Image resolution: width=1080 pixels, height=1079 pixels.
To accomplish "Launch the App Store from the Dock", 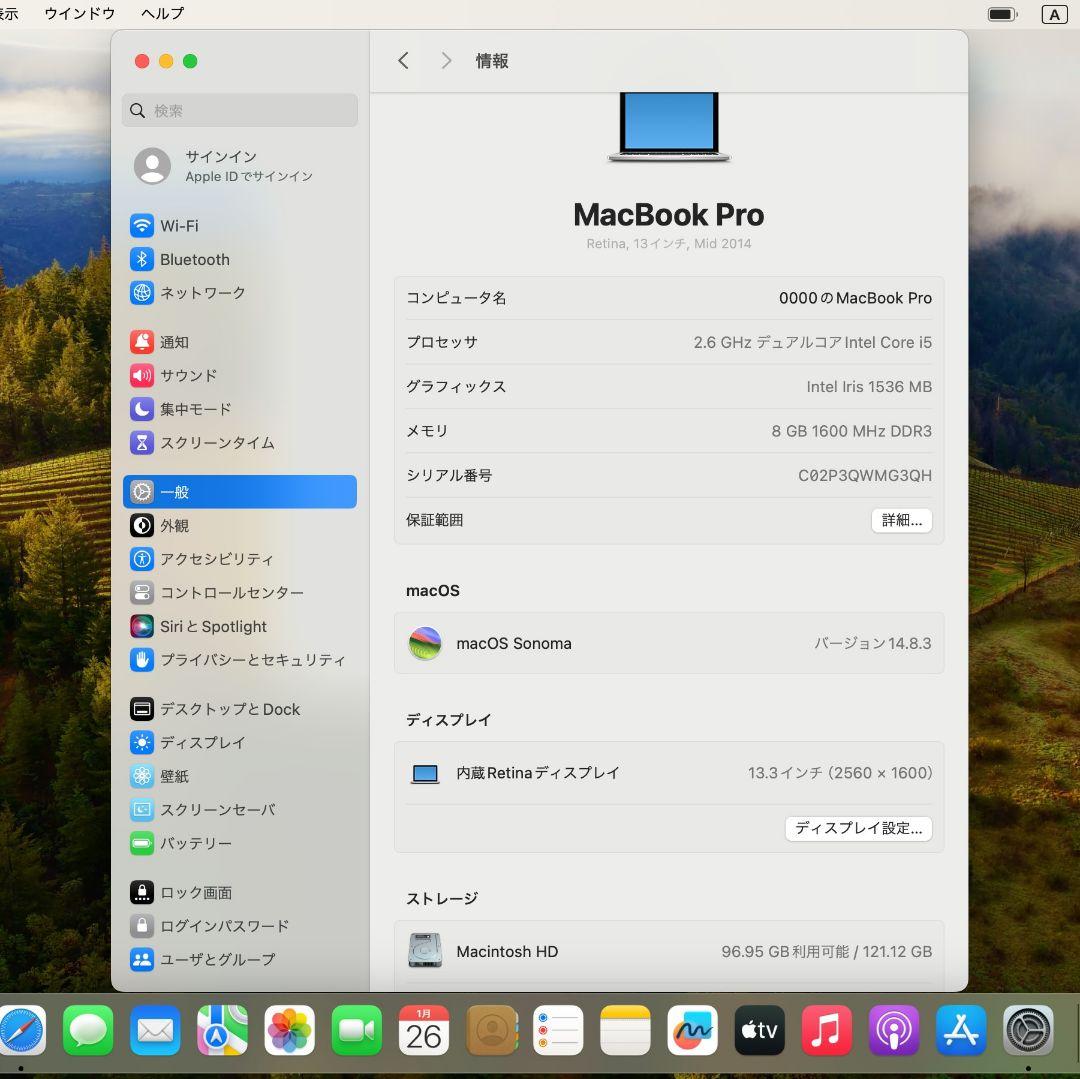I will click(960, 1030).
